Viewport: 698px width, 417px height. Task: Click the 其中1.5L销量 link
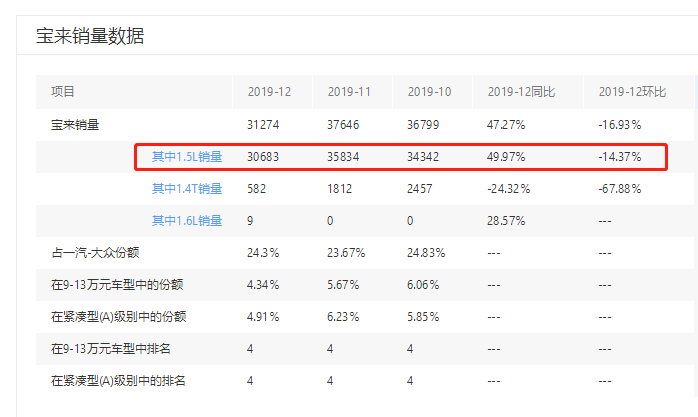pos(186,157)
